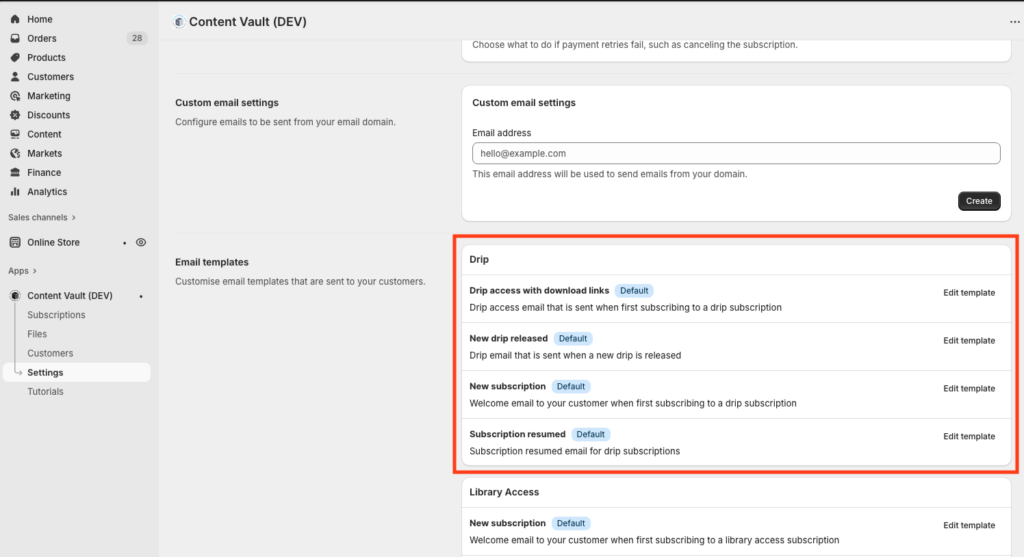This screenshot has width=1024, height=557.
Task: Focus the Email address input field
Action: [736, 153]
